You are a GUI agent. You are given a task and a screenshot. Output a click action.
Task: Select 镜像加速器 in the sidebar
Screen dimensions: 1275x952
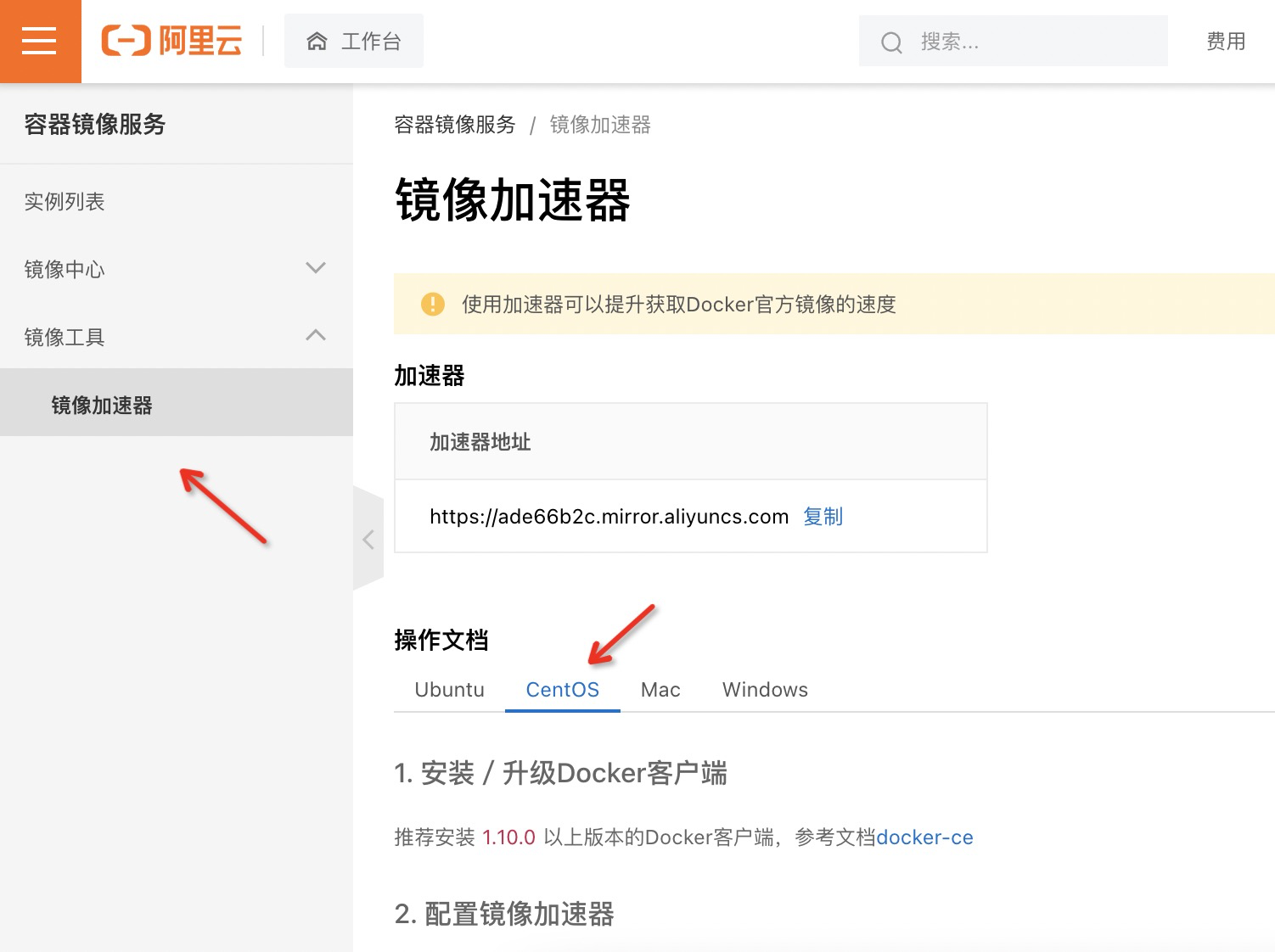176,402
